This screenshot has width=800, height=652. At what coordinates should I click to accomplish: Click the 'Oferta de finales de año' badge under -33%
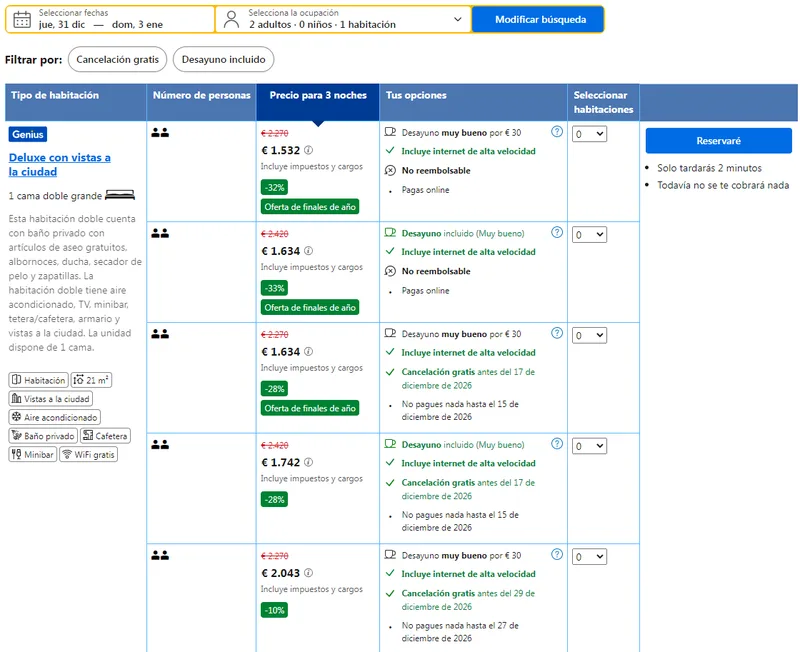(x=310, y=307)
